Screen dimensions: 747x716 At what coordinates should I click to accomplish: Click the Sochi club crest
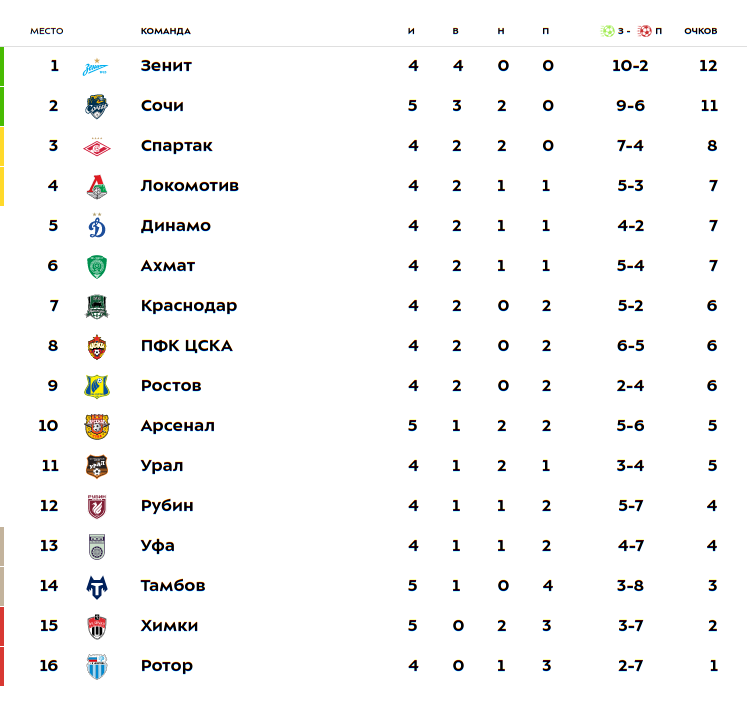97,106
